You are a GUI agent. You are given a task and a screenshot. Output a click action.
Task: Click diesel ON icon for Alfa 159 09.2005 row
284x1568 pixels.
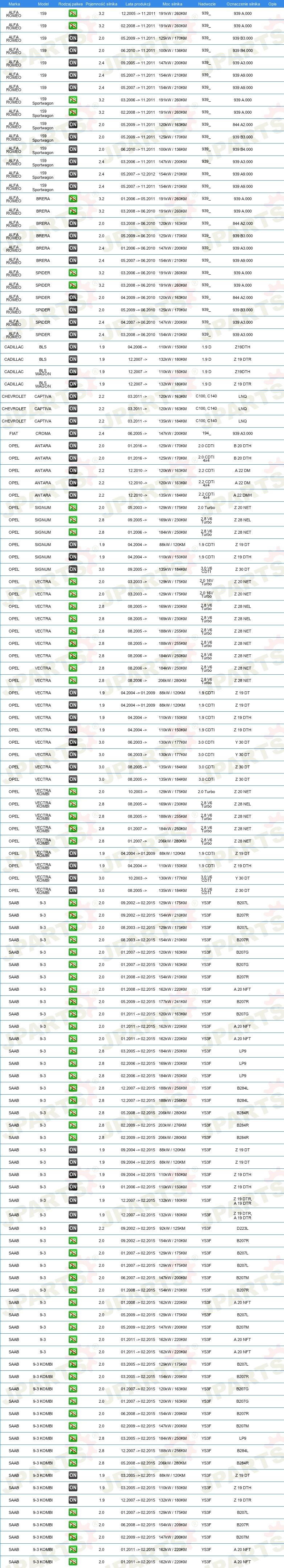pos(73,63)
